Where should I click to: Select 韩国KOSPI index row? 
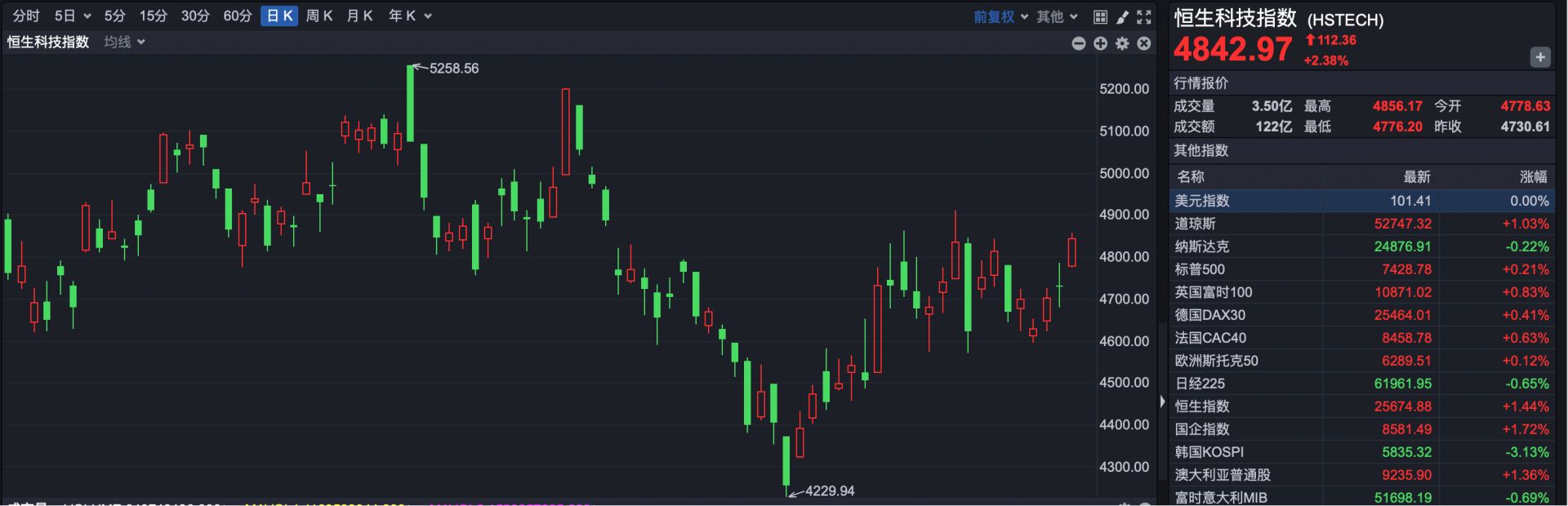click(1362, 452)
